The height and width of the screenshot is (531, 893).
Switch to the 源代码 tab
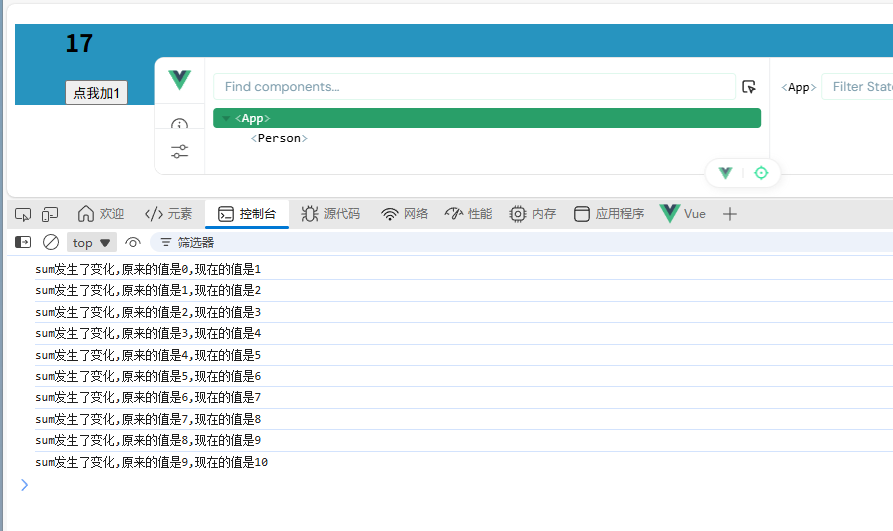[330, 214]
